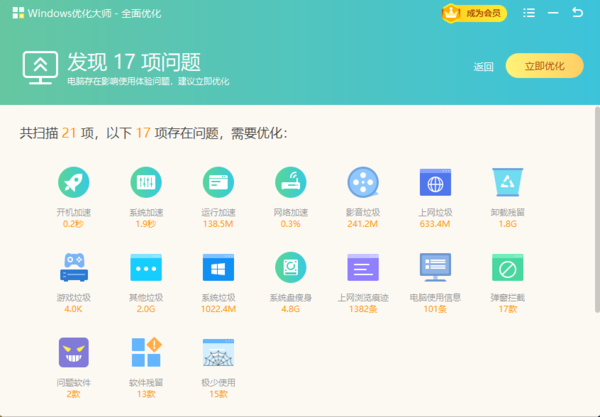Open the 运行加速 item
600x417 pixels.
click(218, 182)
